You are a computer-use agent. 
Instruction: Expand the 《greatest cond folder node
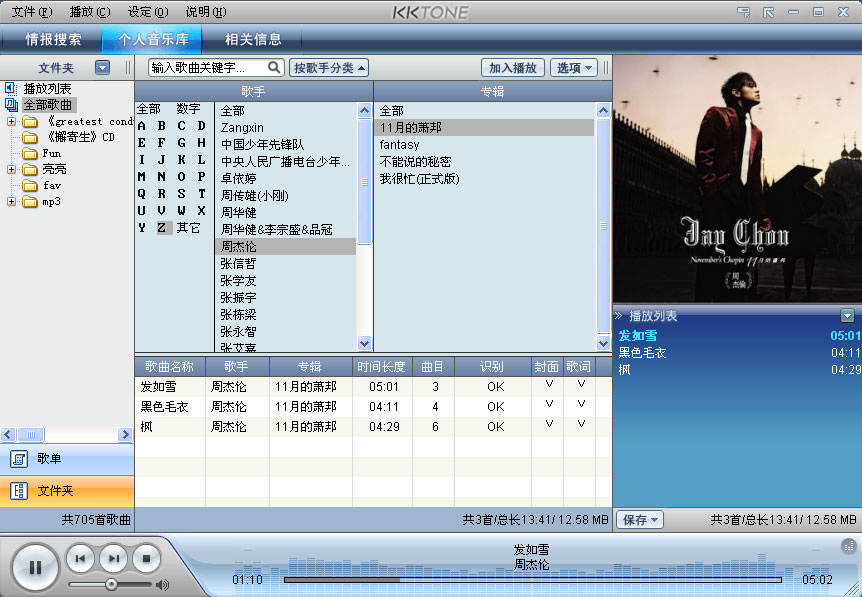11,121
